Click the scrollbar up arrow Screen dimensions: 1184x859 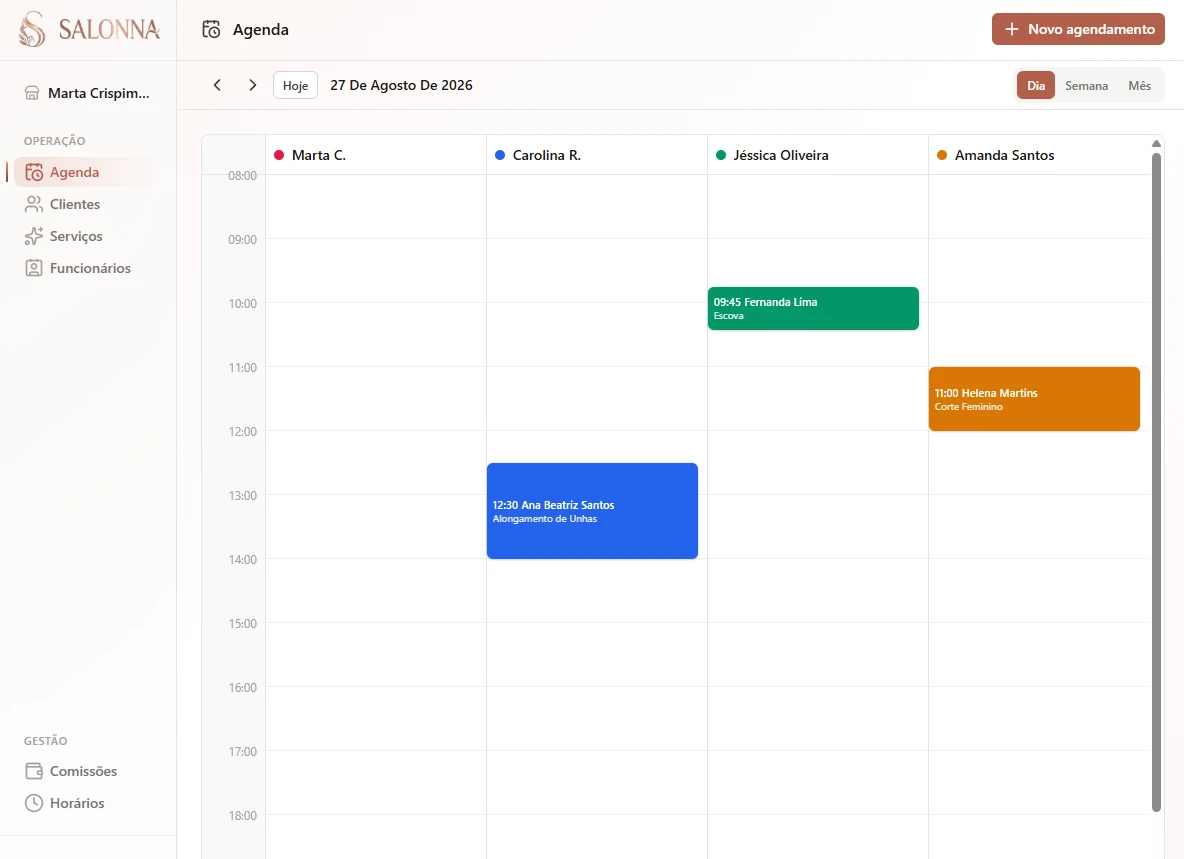[x=1156, y=143]
